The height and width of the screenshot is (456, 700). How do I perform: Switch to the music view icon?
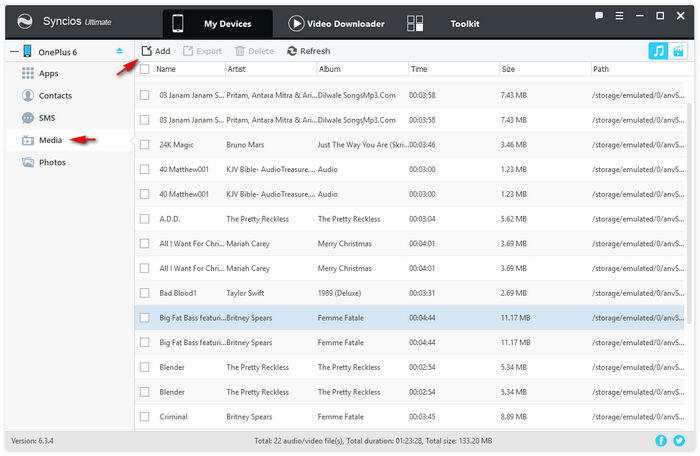pos(659,51)
